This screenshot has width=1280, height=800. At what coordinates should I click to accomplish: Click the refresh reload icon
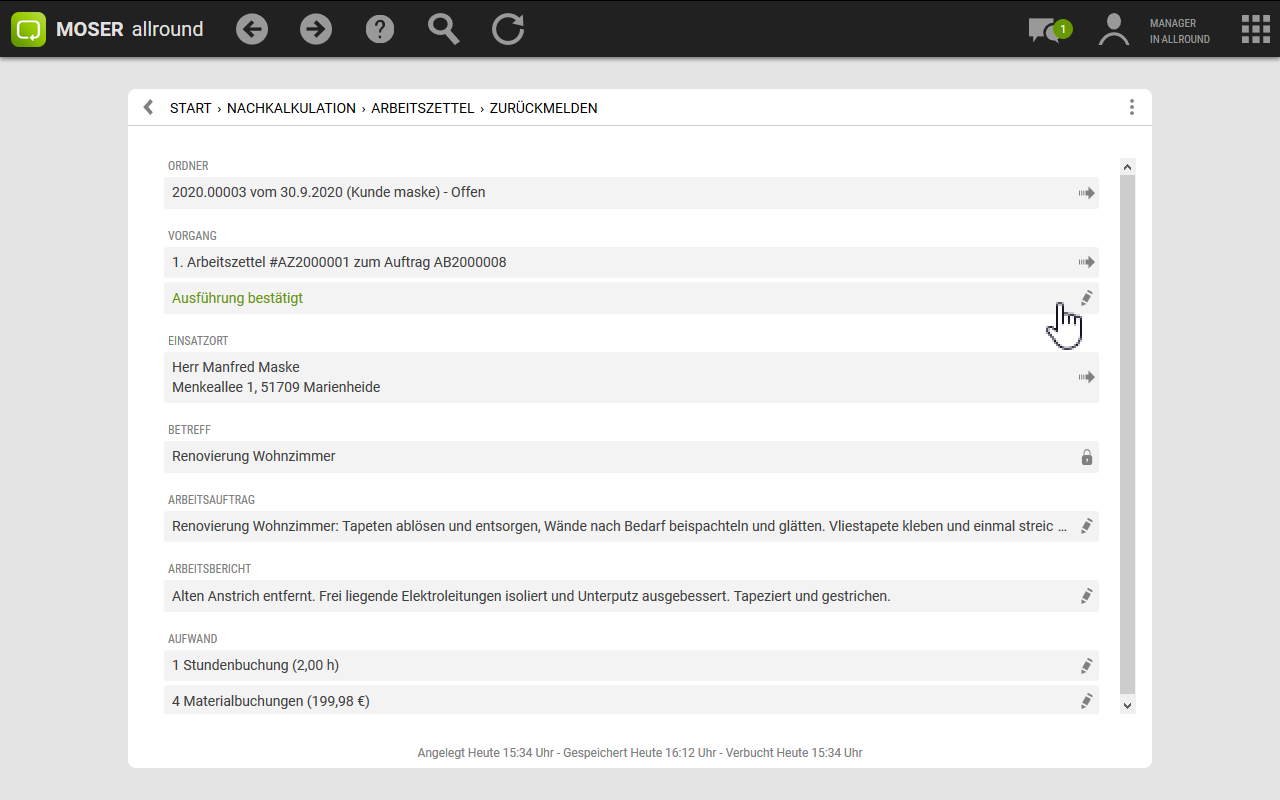[508, 29]
